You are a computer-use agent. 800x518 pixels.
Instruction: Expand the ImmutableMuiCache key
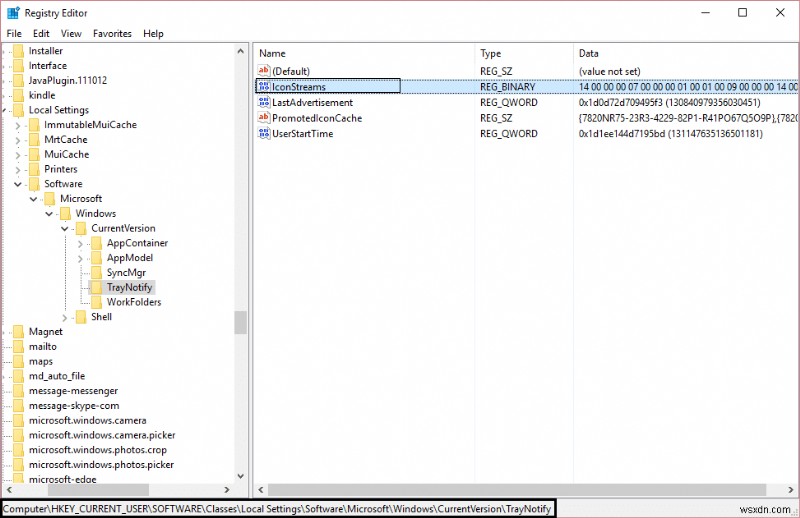(x=18, y=125)
